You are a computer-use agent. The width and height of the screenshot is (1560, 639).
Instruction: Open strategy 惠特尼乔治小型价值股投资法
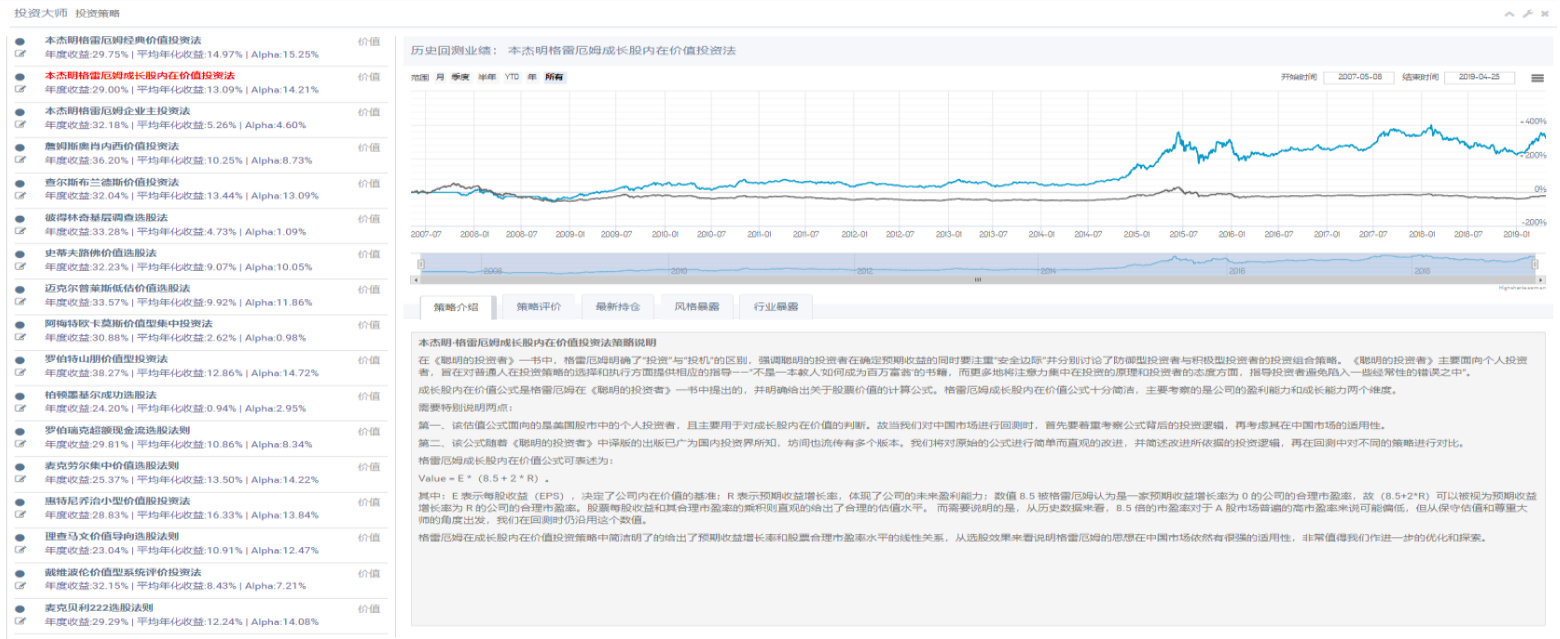[117, 501]
